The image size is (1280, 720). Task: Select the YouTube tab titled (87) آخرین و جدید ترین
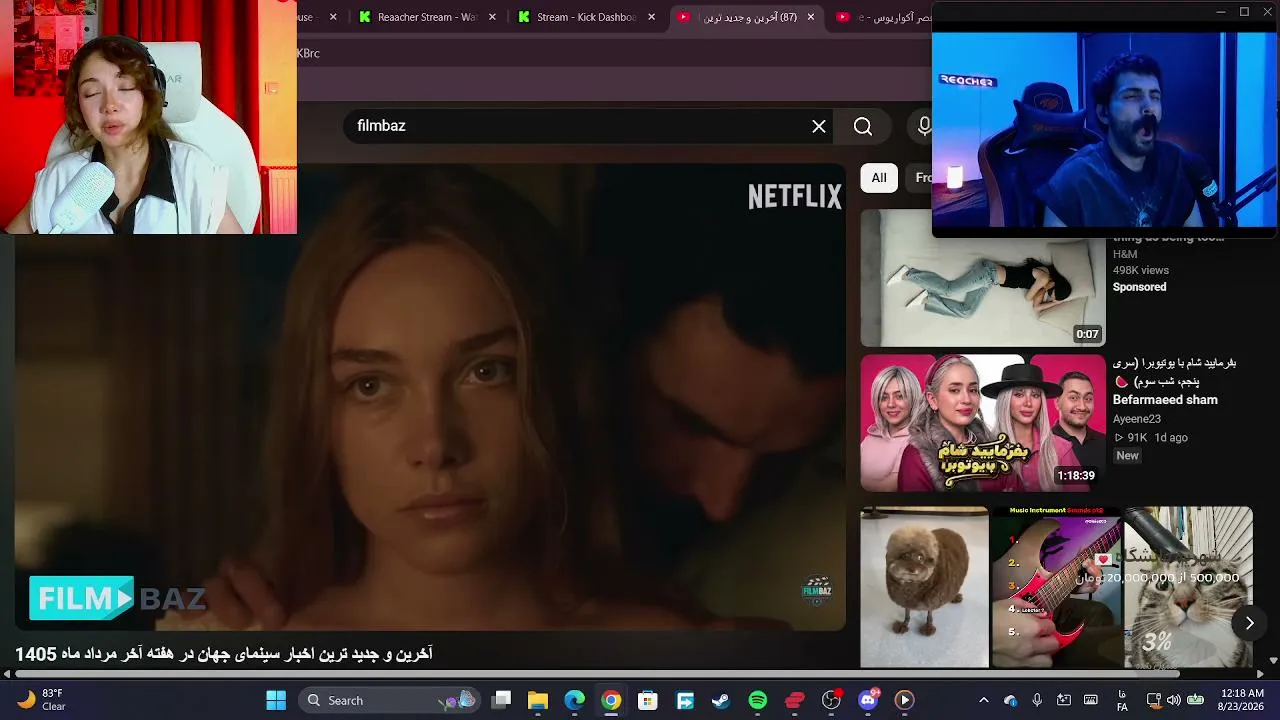click(746, 17)
